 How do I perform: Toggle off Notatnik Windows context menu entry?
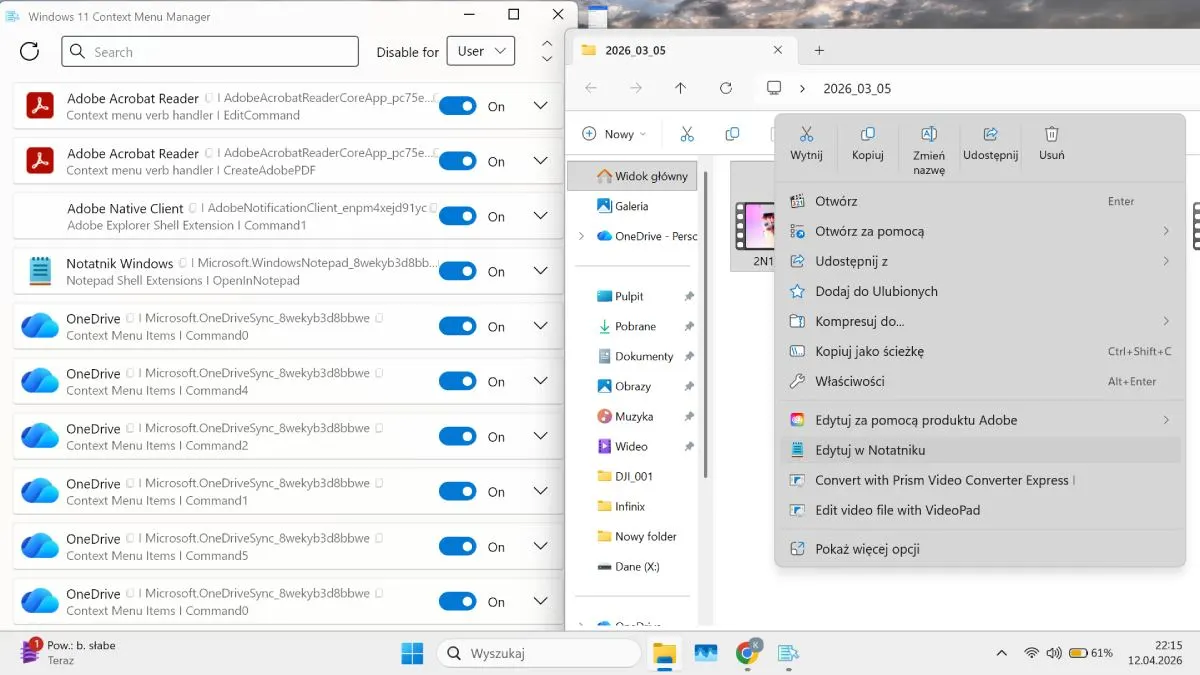click(458, 271)
